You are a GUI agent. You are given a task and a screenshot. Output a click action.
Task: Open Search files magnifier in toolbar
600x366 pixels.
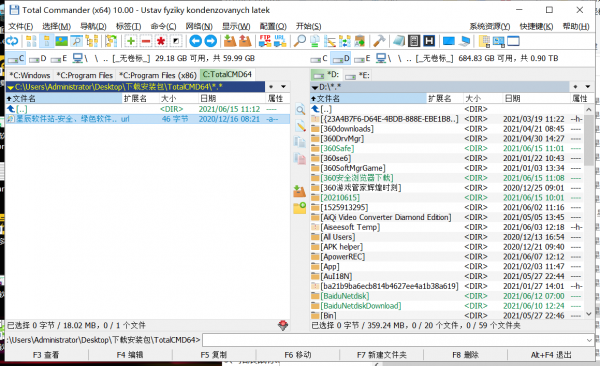[300, 41]
